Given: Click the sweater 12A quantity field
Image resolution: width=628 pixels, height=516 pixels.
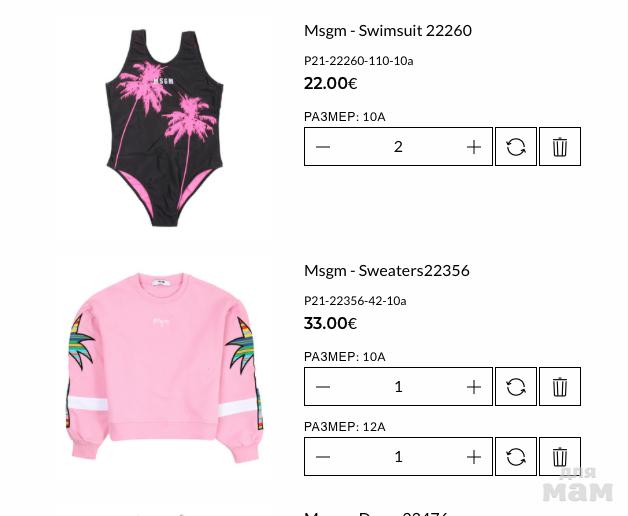Looking at the screenshot, I should tap(398, 457).
